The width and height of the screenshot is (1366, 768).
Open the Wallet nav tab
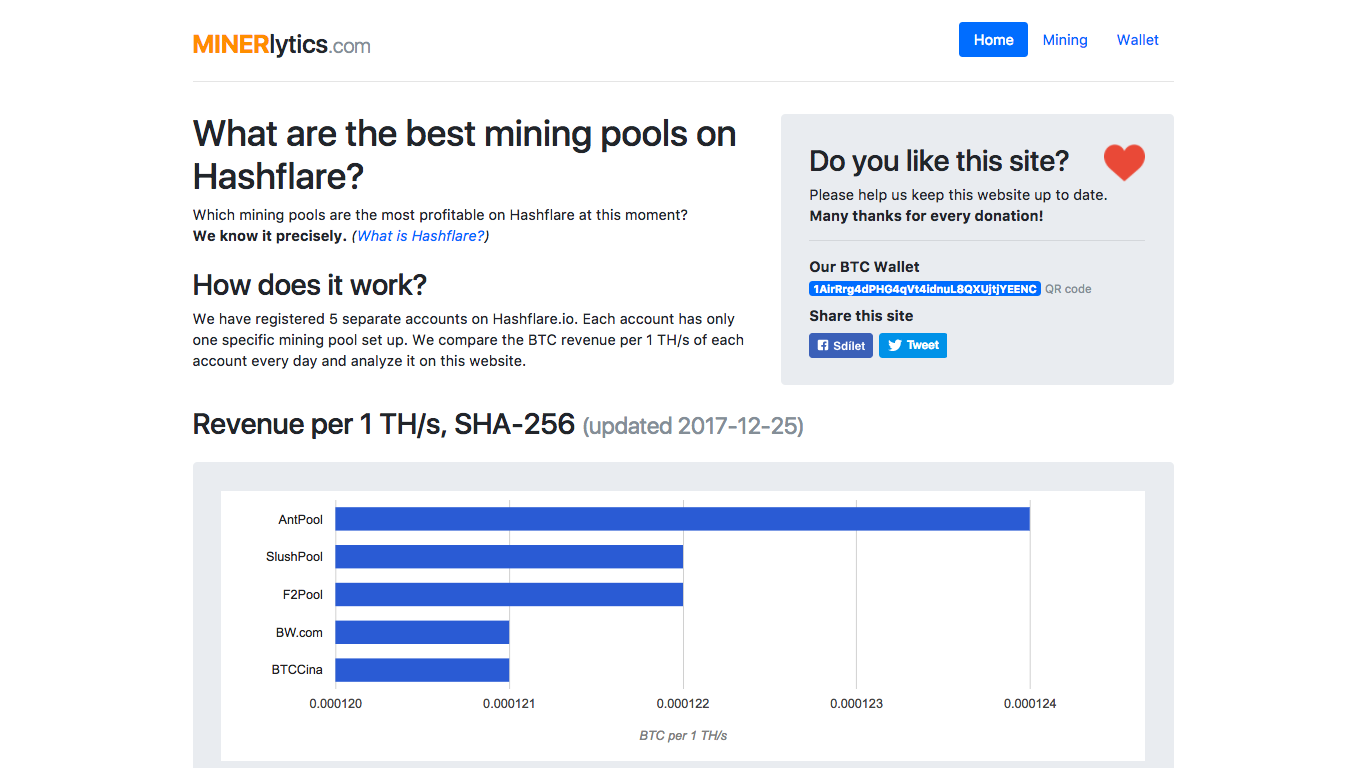(x=1138, y=40)
